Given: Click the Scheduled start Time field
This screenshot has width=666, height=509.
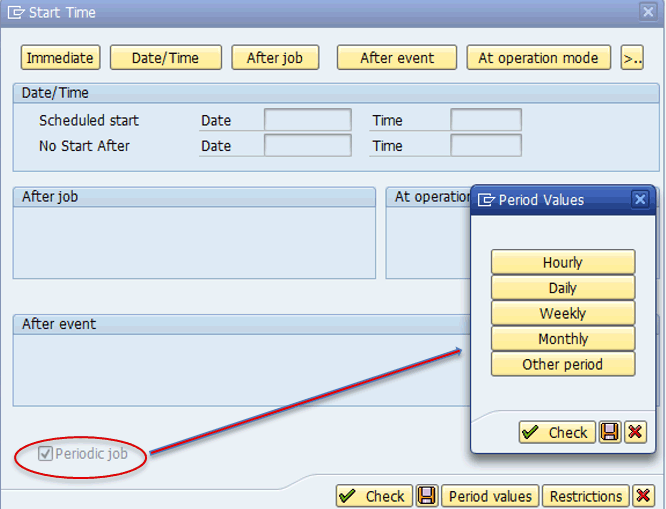Looking at the screenshot, I should (x=486, y=120).
